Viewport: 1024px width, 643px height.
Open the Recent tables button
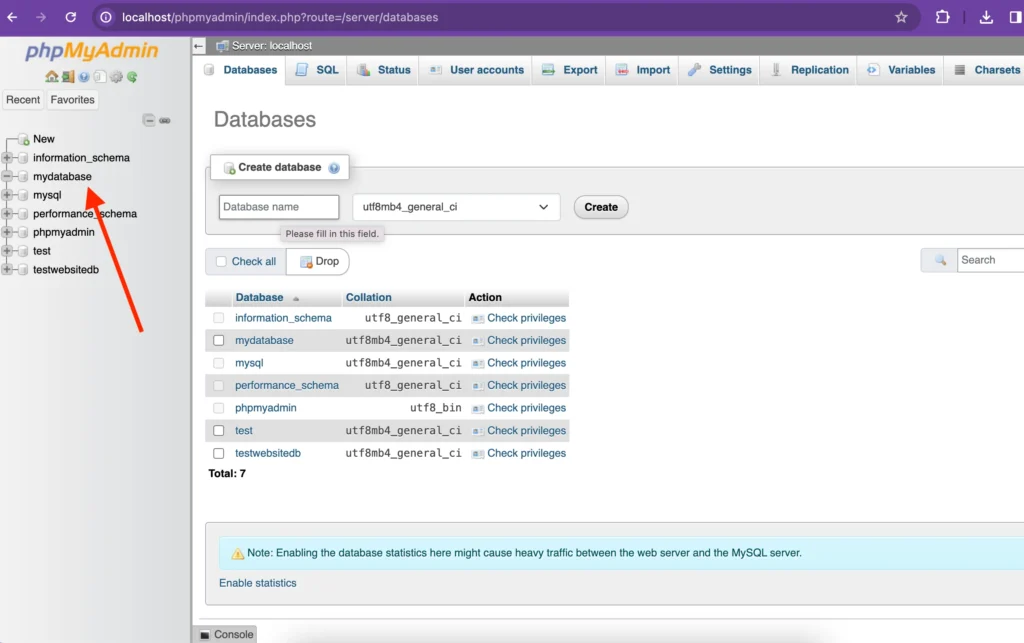pyautogui.click(x=23, y=100)
